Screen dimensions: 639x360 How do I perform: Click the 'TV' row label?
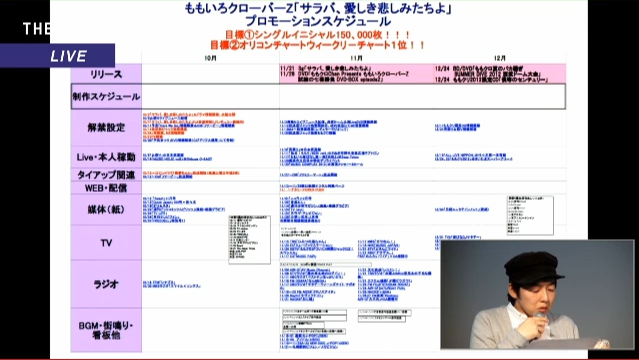pos(106,243)
